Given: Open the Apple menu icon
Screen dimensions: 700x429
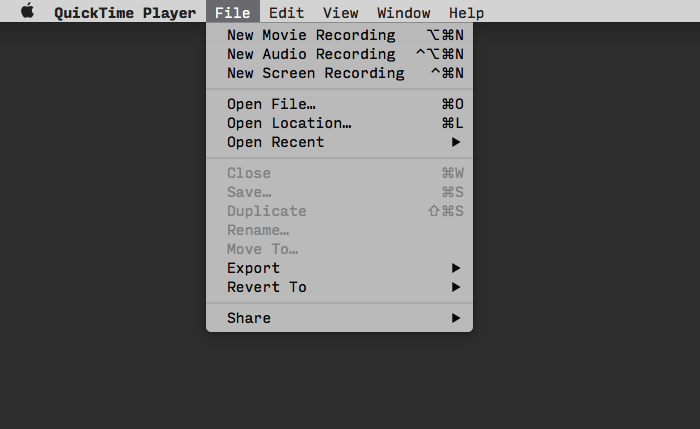Looking at the screenshot, I should click(27, 12).
